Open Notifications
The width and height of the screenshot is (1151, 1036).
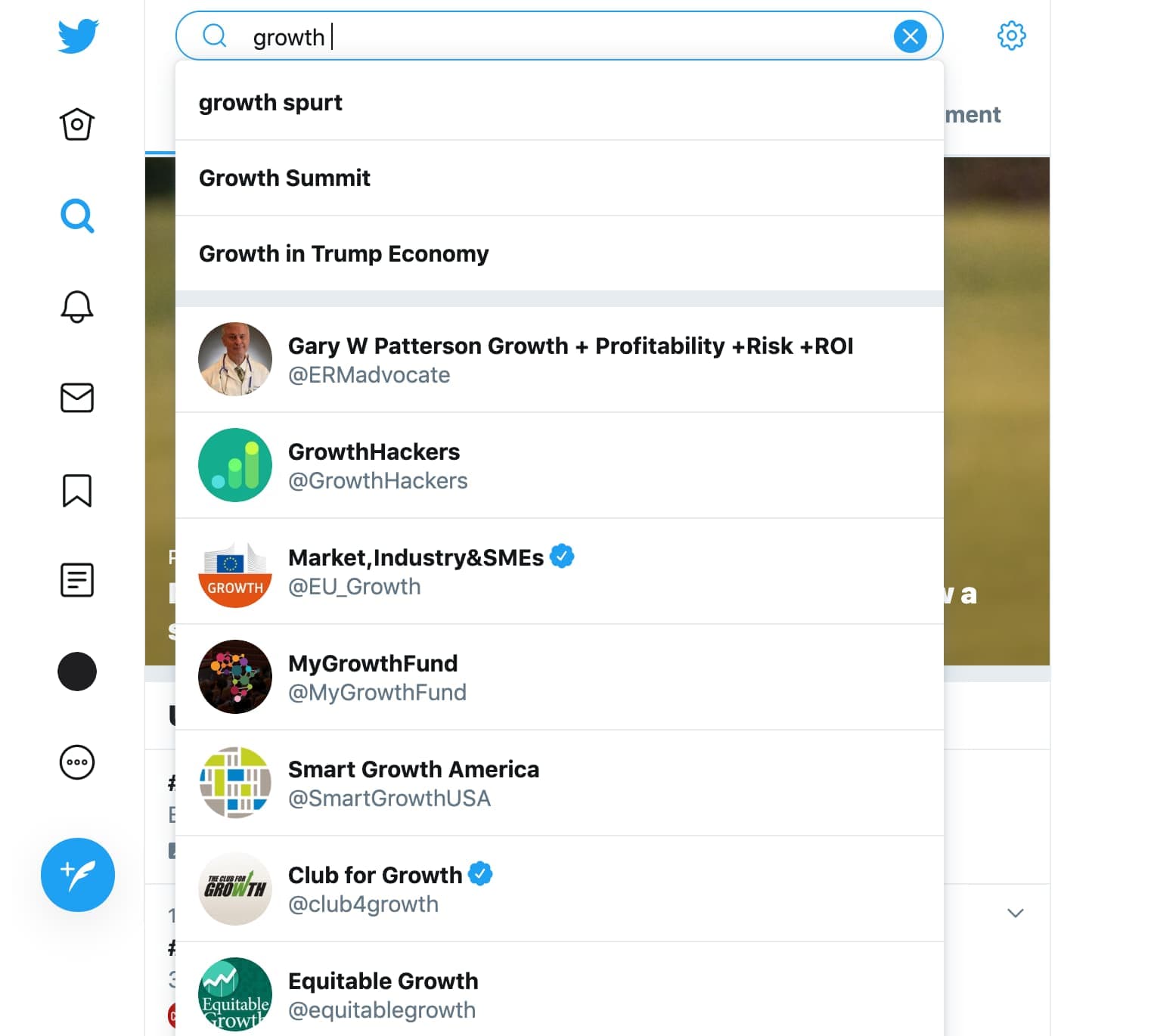[76, 307]
